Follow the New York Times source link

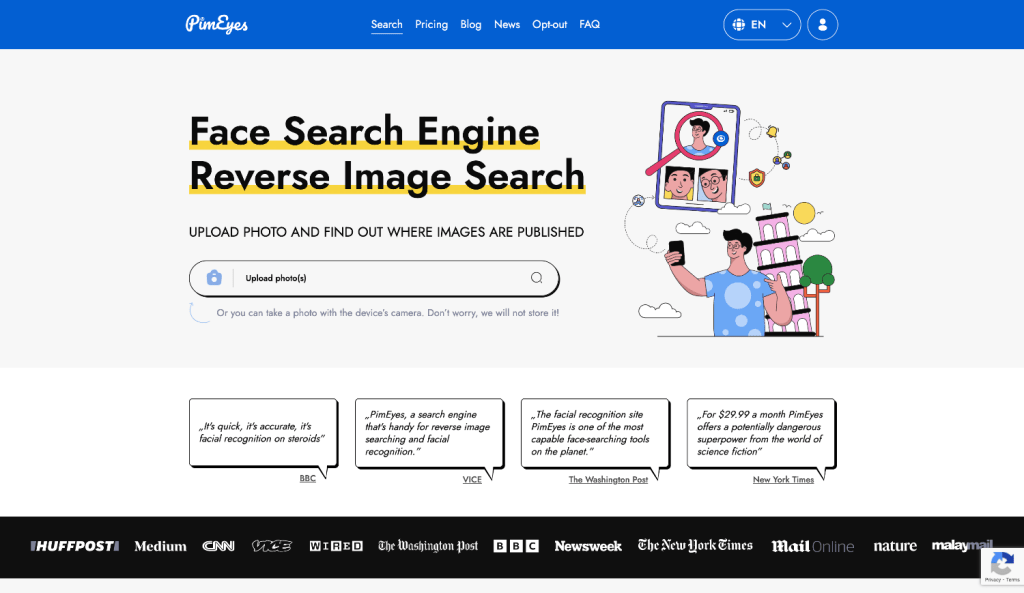[783, 479]
